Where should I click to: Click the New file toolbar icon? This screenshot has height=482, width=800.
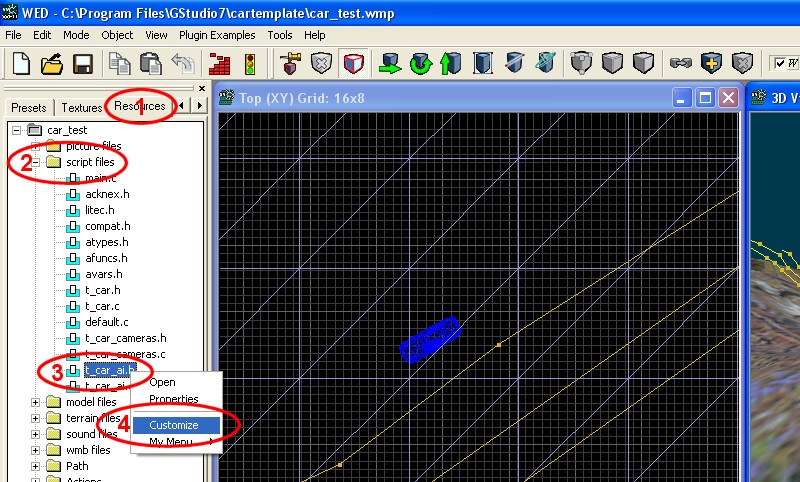[21, 64]
